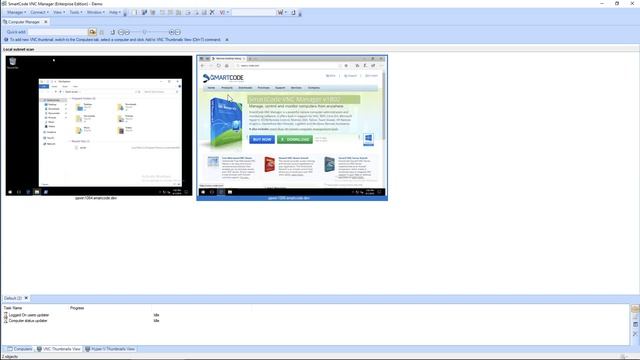Close the Default task list tab
The image size is (640, 360).
[26, 298]
